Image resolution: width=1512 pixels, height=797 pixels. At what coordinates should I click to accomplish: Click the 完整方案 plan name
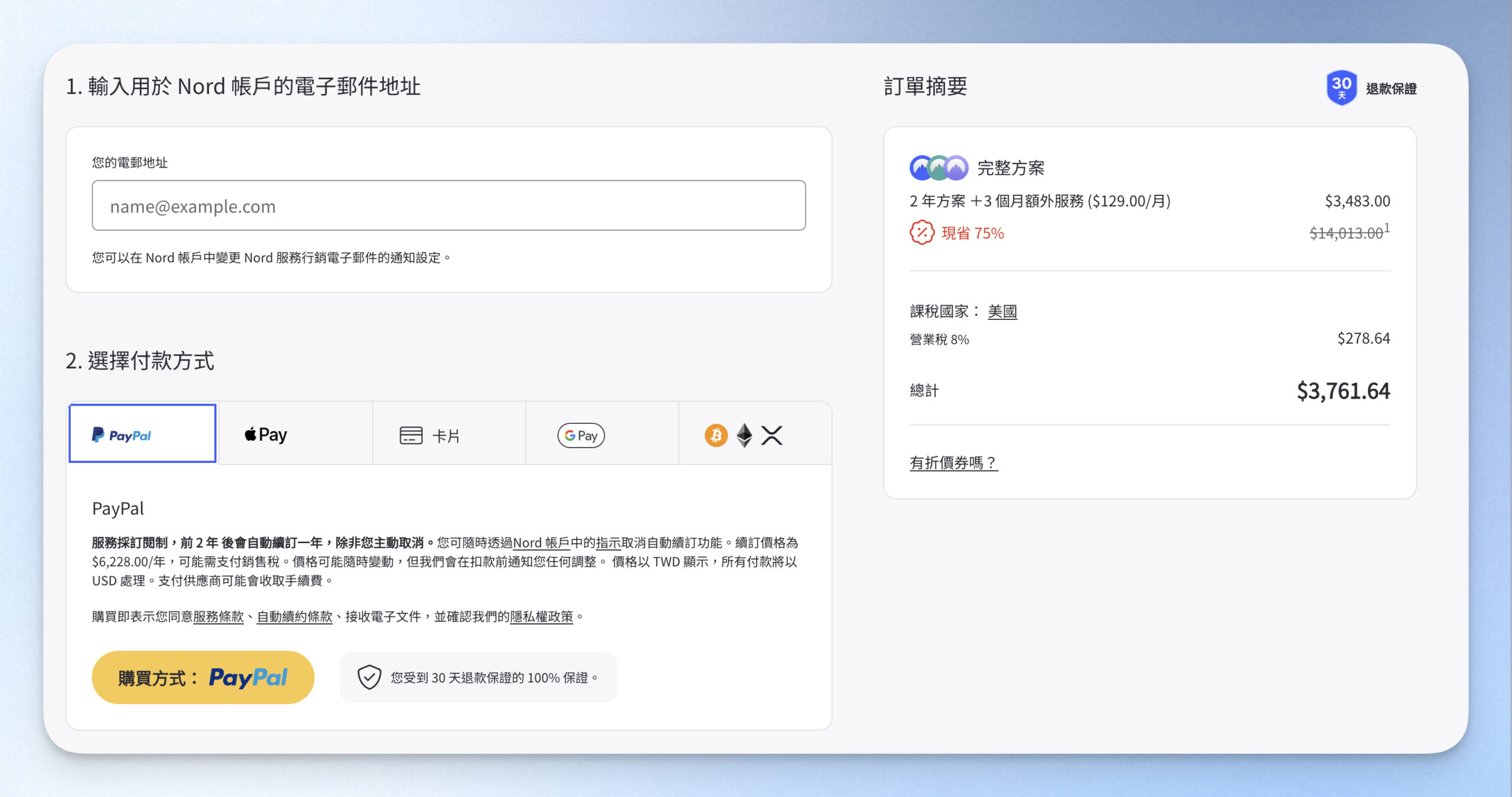click(x=1011, y=168)
